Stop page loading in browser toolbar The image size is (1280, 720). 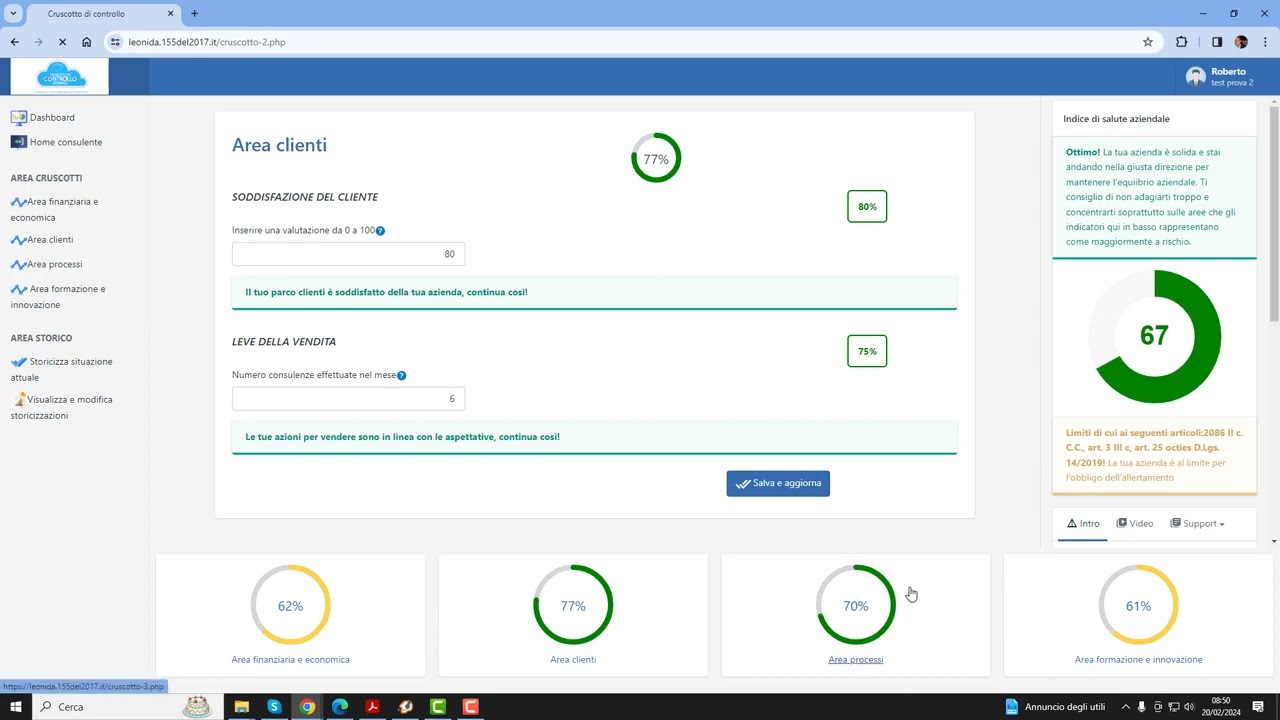coord(62,42)
